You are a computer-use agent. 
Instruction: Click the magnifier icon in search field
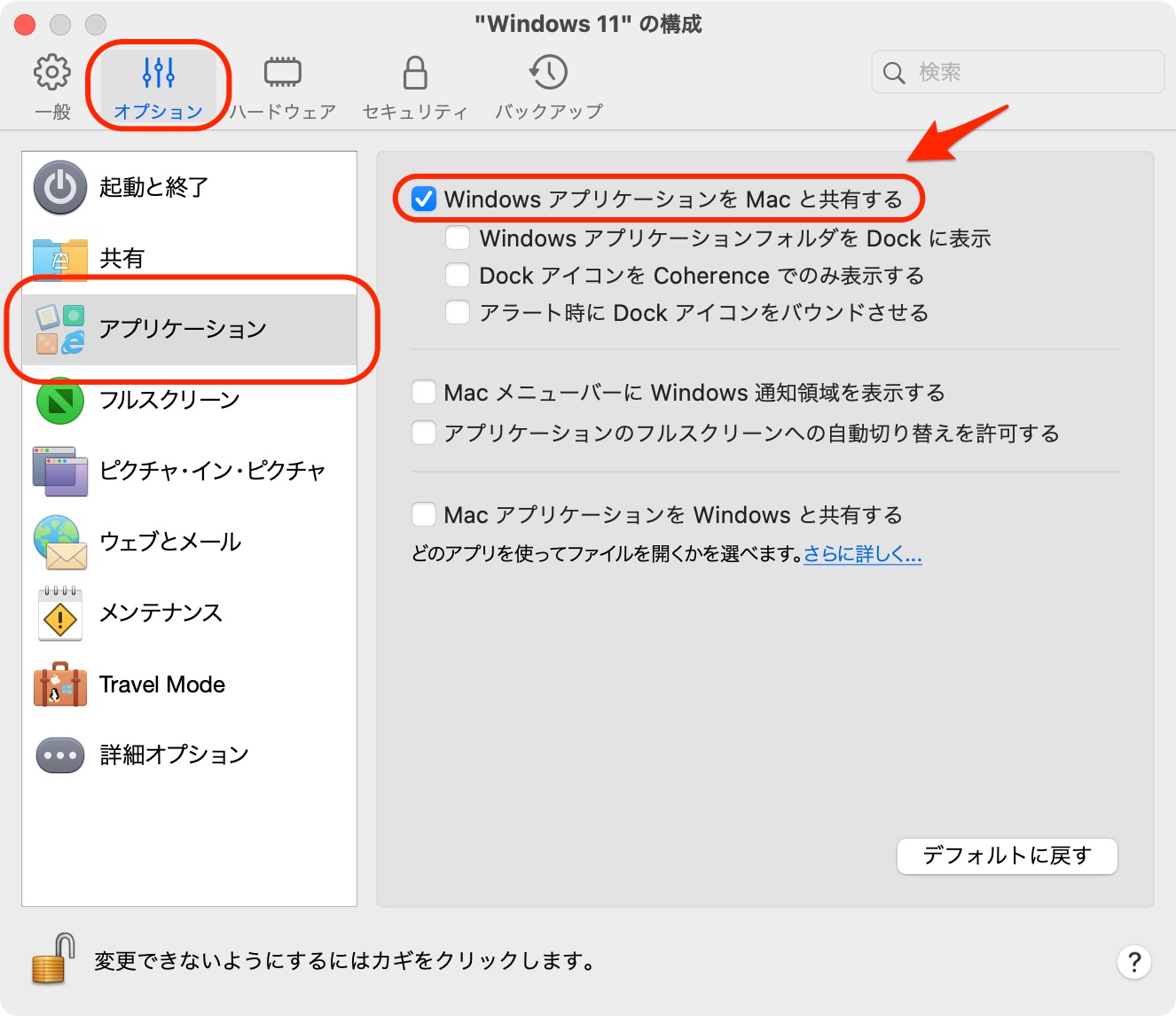click(x=894, y=73)
